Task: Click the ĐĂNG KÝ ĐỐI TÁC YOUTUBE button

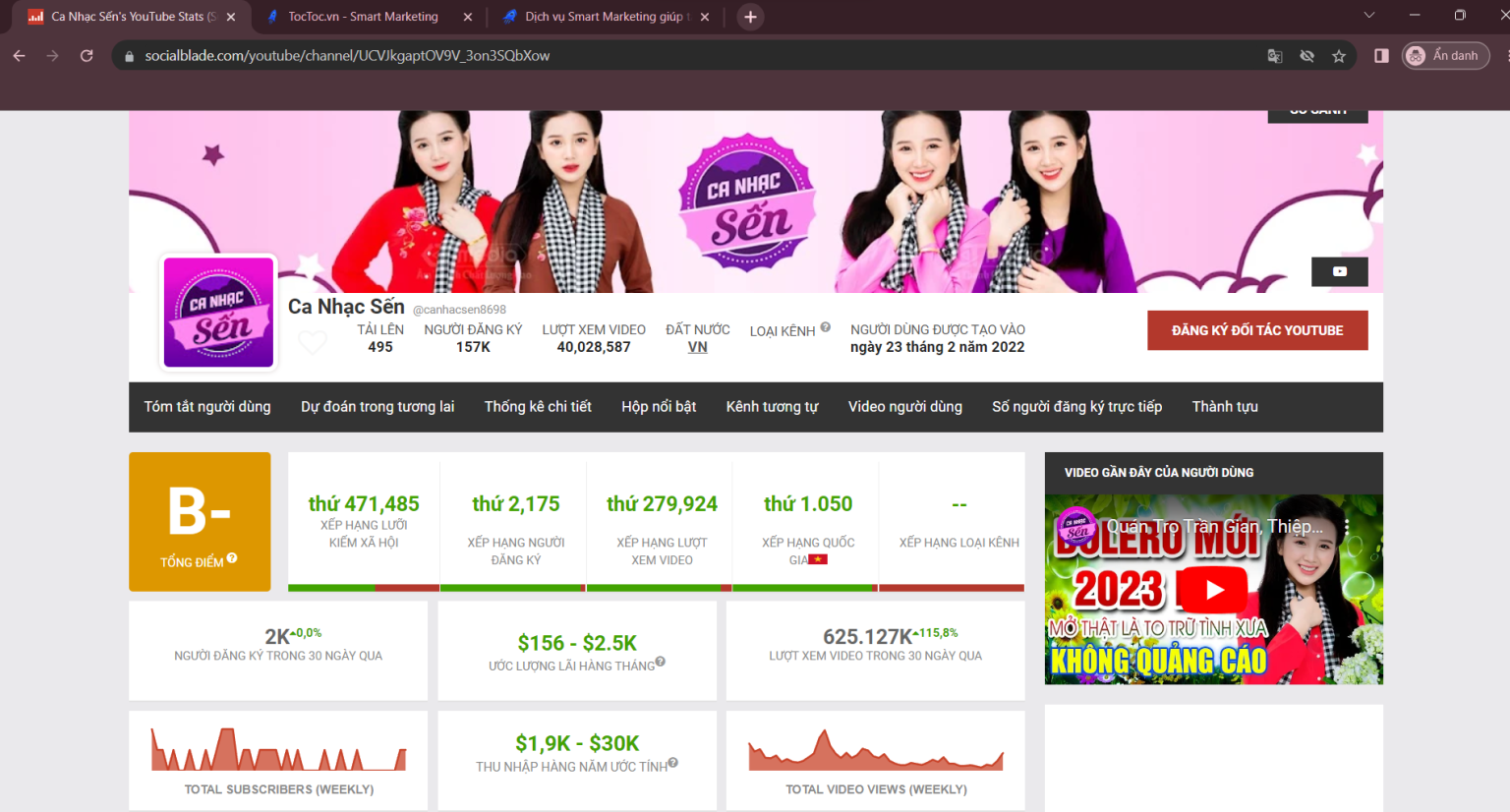Action: point(1257,330)
